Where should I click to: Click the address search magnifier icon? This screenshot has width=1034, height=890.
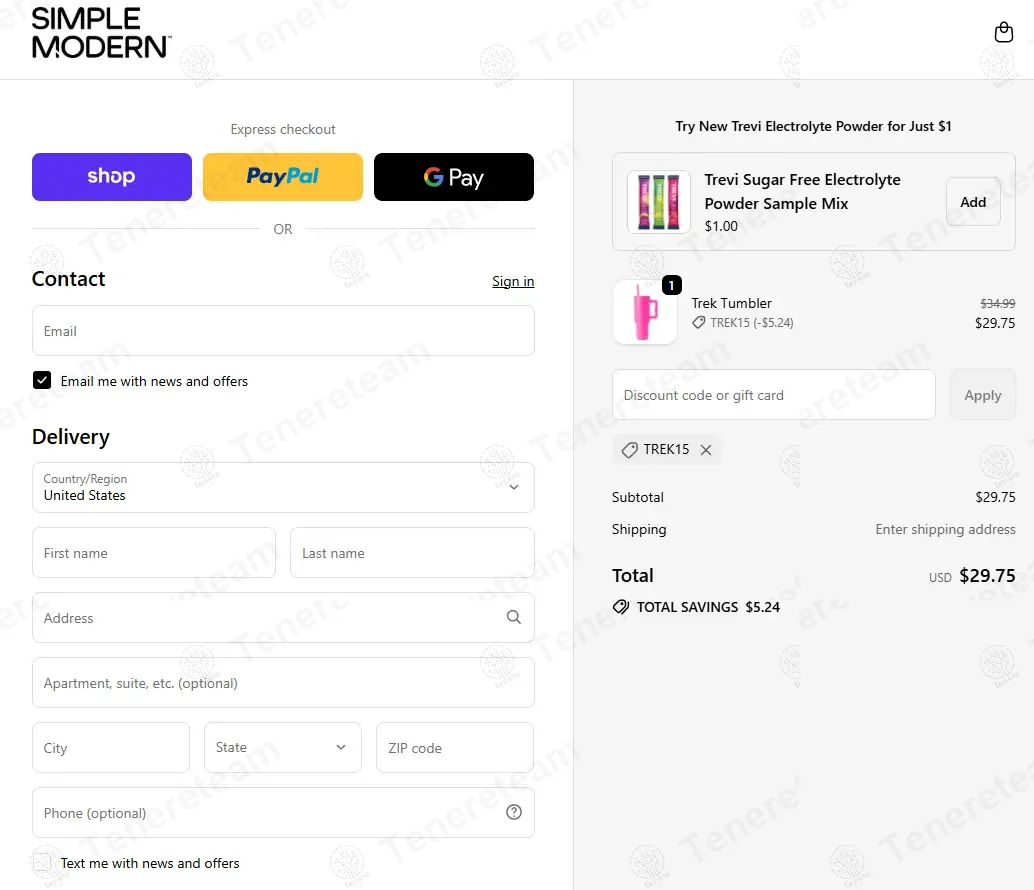tap(514, 618)
